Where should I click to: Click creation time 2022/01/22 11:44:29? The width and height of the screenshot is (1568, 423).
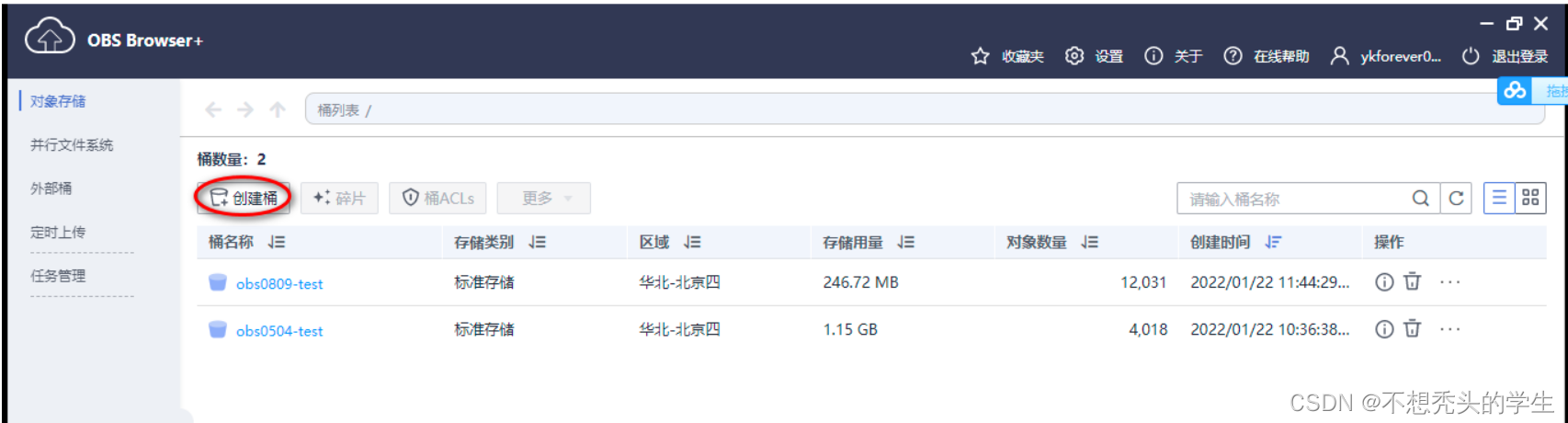(1270, 282)
